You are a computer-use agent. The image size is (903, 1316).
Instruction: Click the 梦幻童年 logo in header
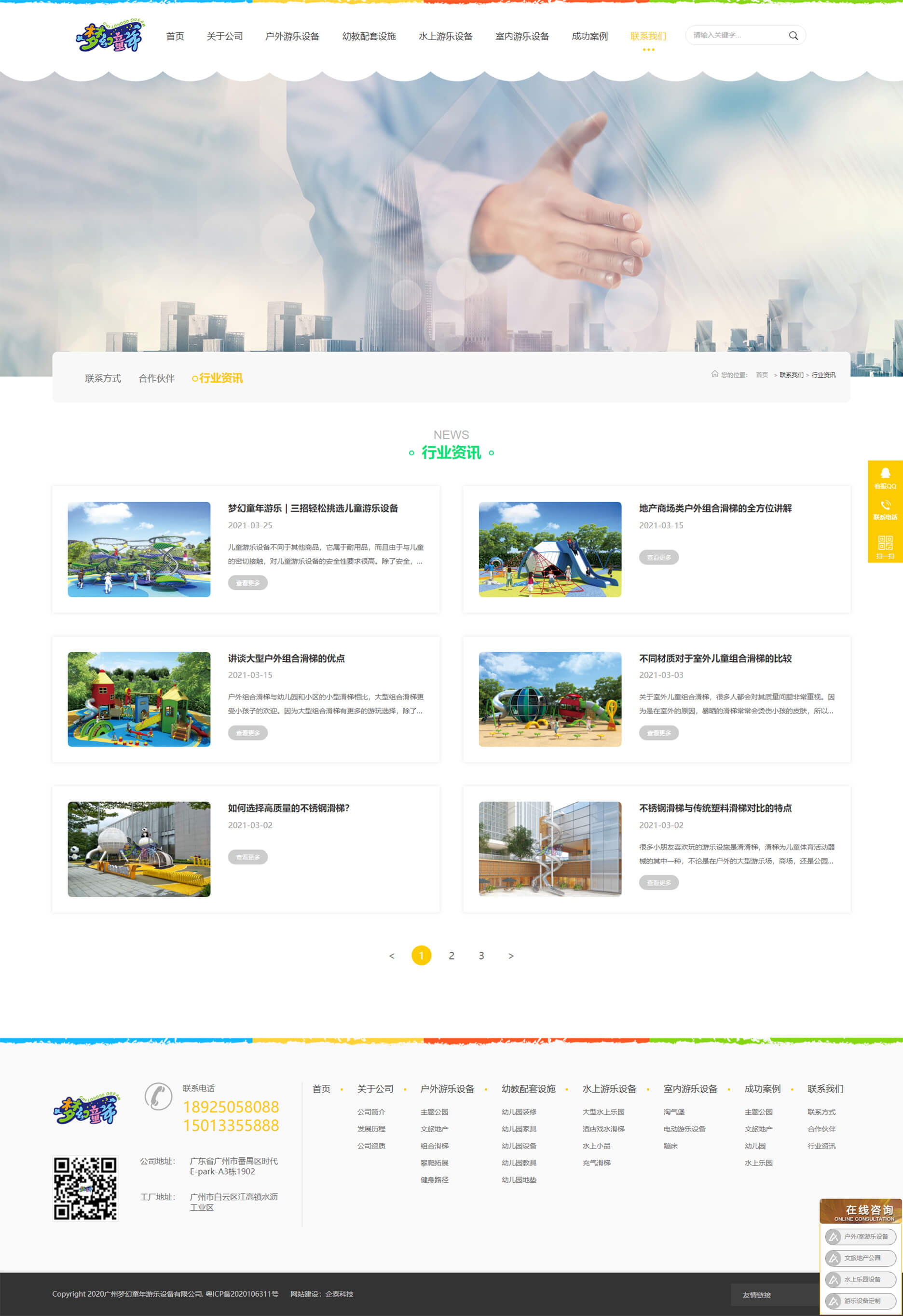[109, 36]
